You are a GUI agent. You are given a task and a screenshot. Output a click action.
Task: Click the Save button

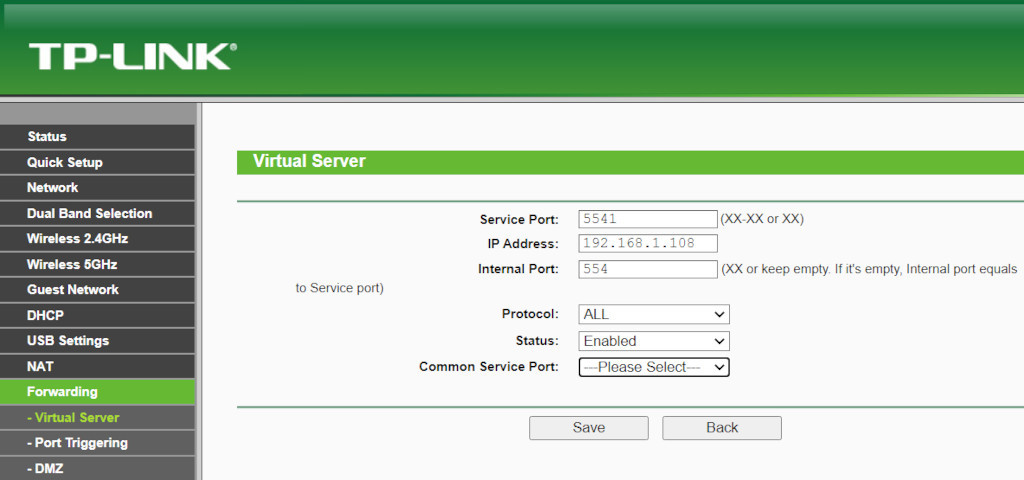click(588, 428)
